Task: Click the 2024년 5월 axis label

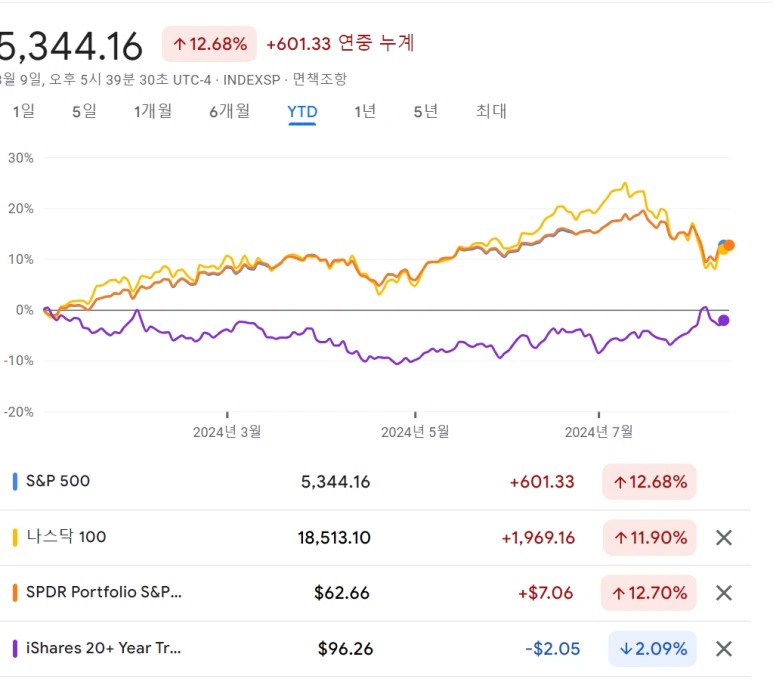Action: point(415,432)
